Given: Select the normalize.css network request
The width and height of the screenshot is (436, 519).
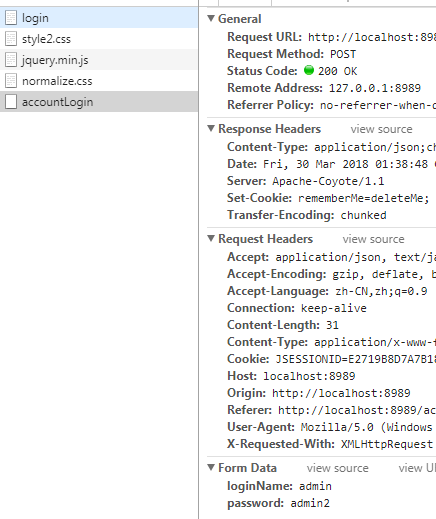Looking at the screenshot, I should tap(99, 81).
